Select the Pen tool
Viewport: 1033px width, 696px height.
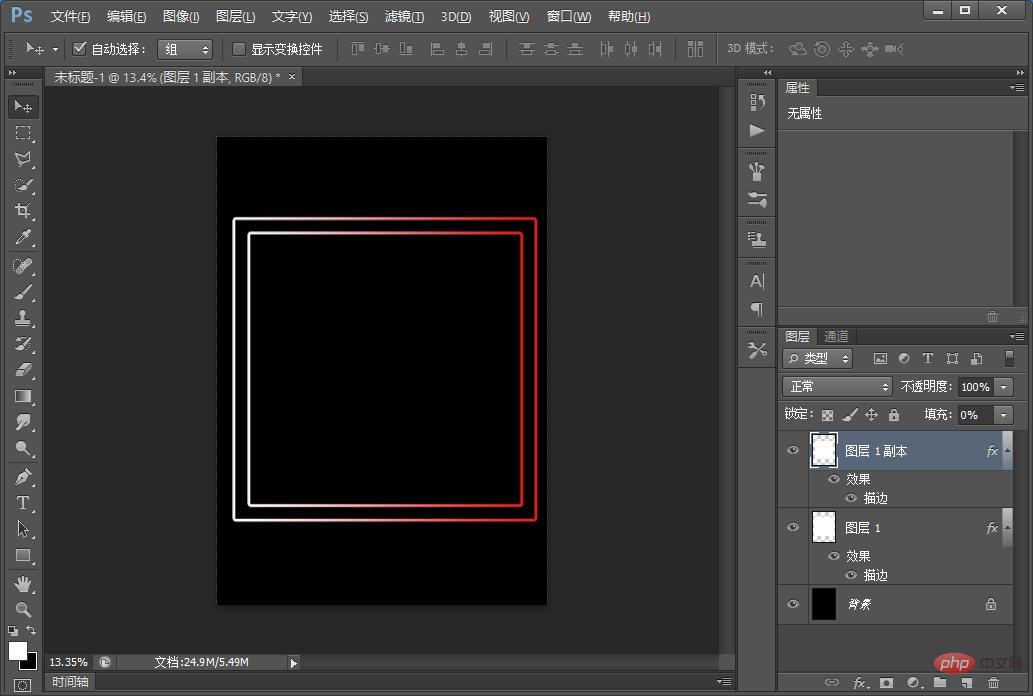click(x=23, y=477)
